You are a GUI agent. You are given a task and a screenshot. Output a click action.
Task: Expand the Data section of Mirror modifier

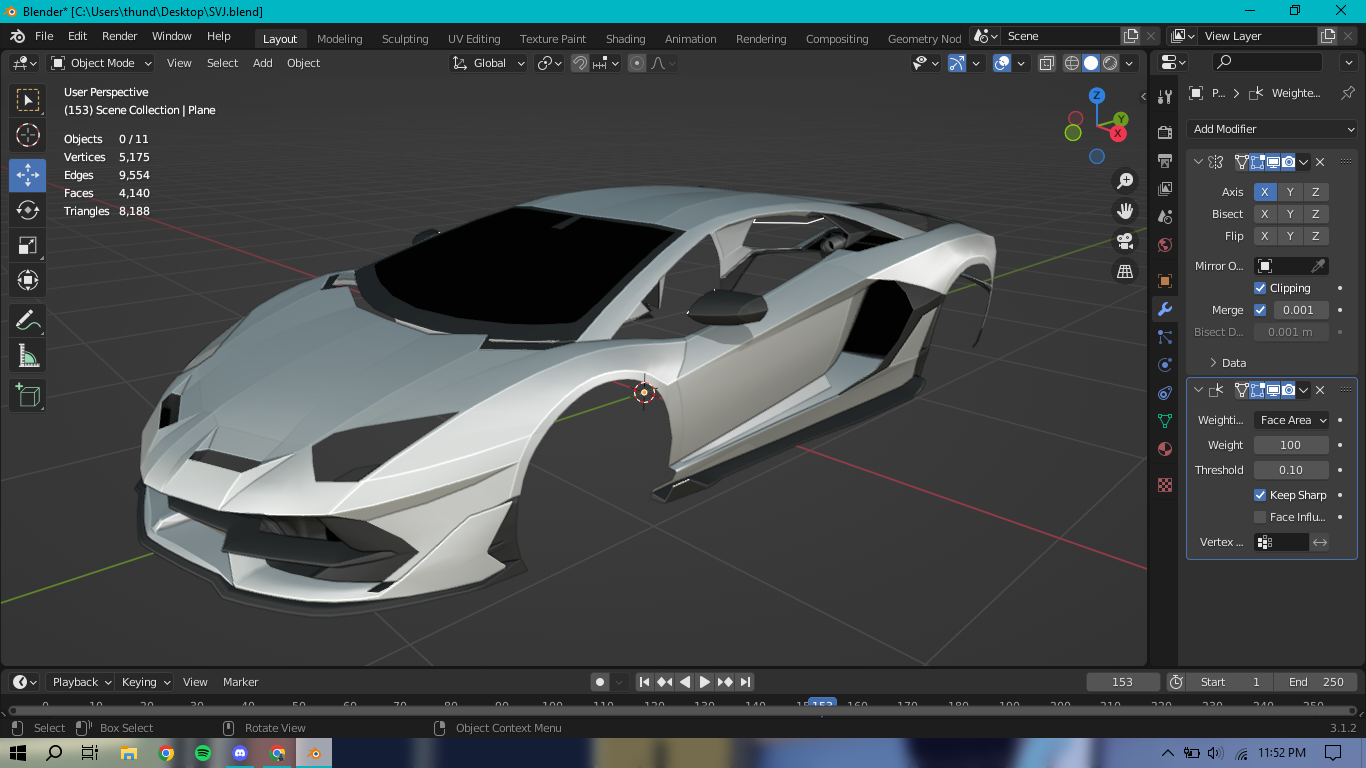(1233, 363)
